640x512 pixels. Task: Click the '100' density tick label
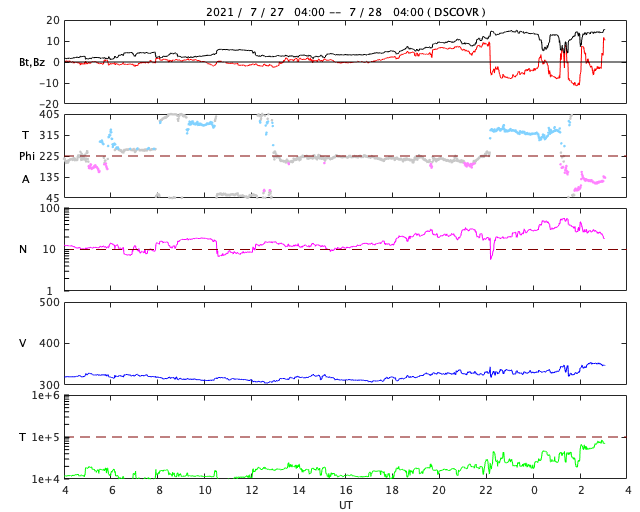49,208
